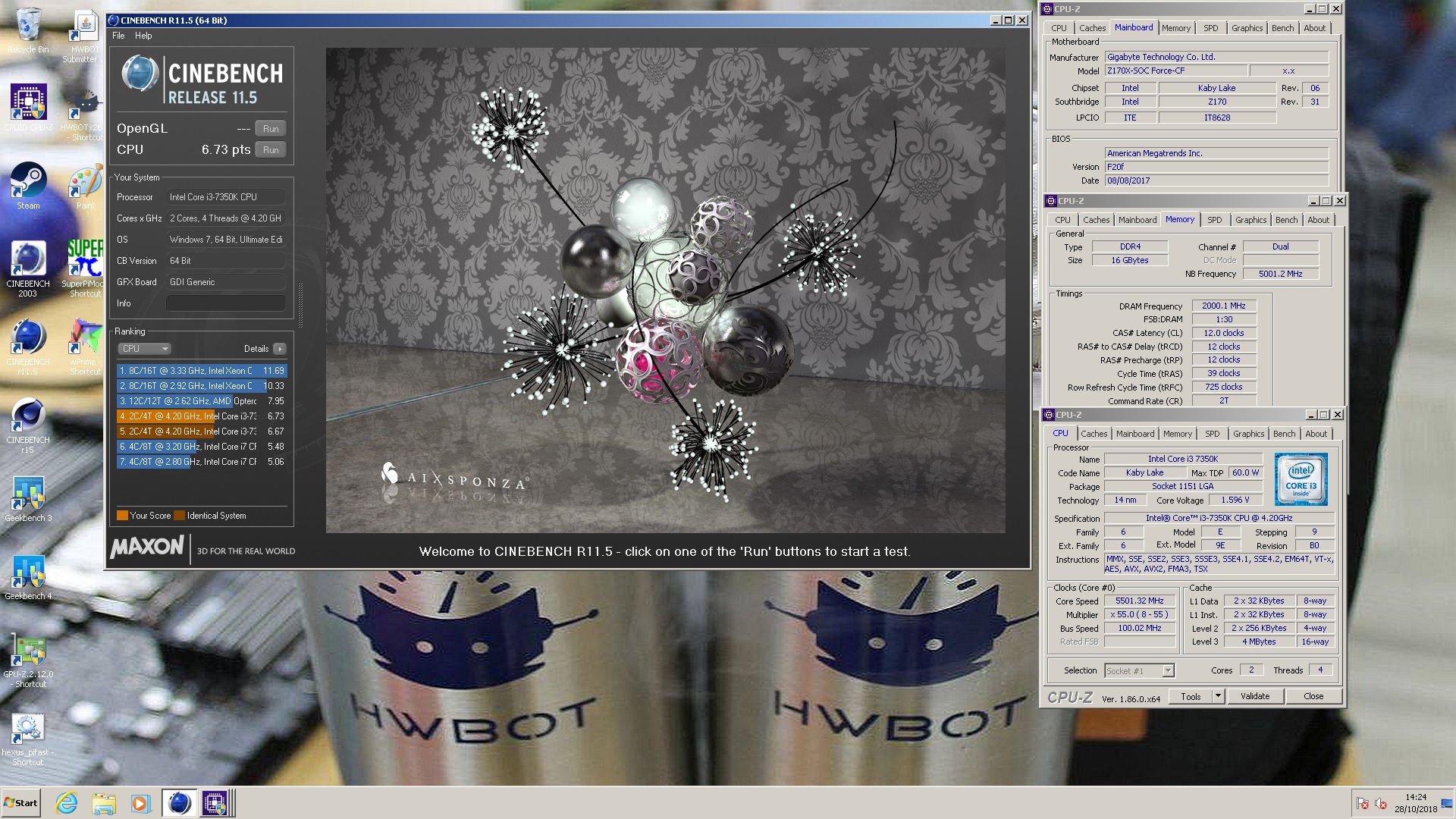Viewport: 1456px width, 819px height.
Task: Run the CPU benchmark
Action: (271, 150)
